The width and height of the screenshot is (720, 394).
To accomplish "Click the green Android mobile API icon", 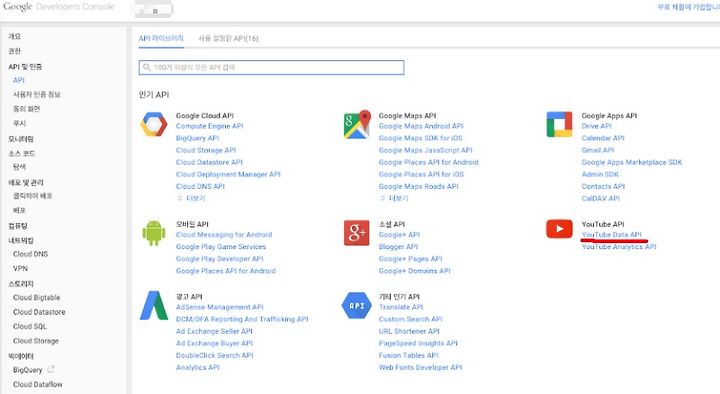I will tap(154, 233).
